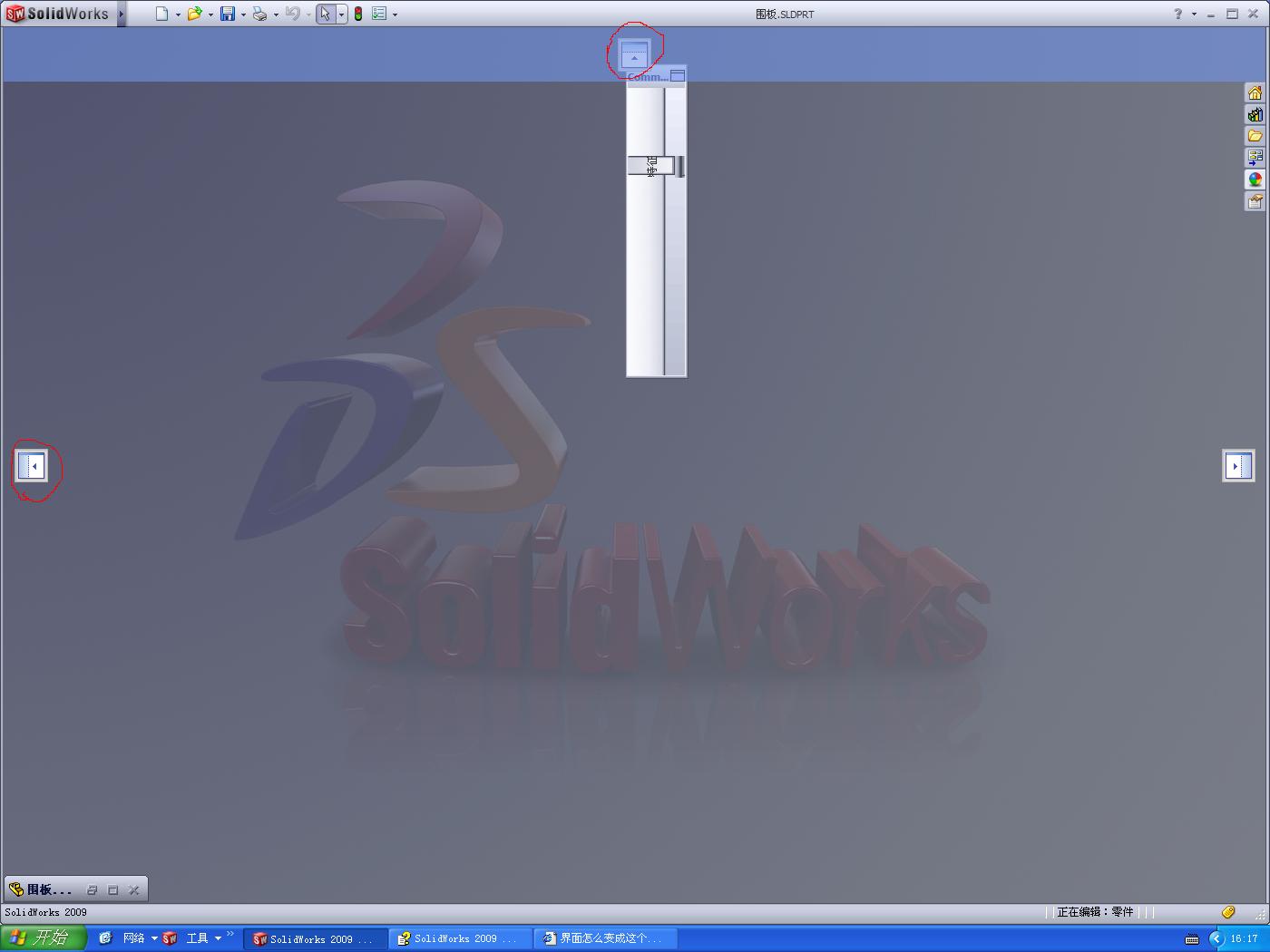1270x952 pixels.
Task: Click the SolidWorks 2009 status bar text
Action: click(45, 912)
